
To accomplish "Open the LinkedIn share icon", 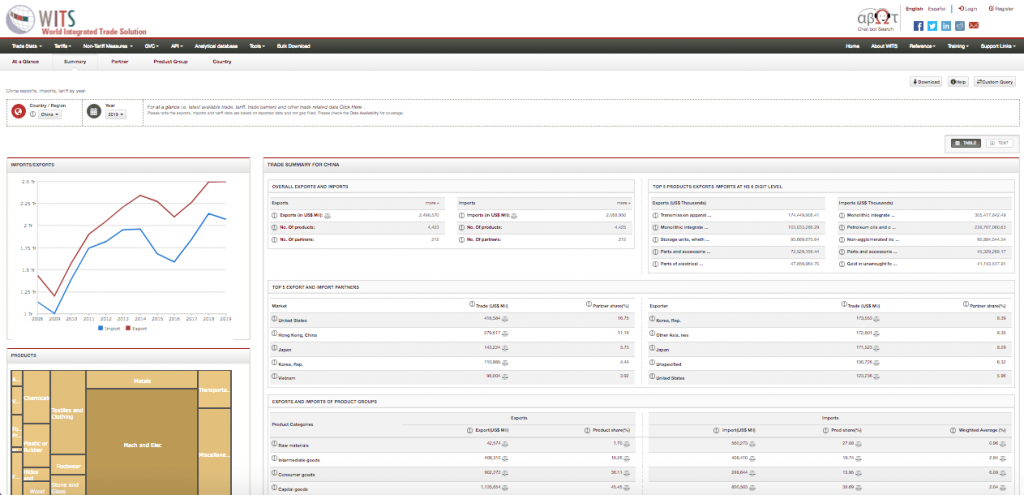I will point(946,26).
